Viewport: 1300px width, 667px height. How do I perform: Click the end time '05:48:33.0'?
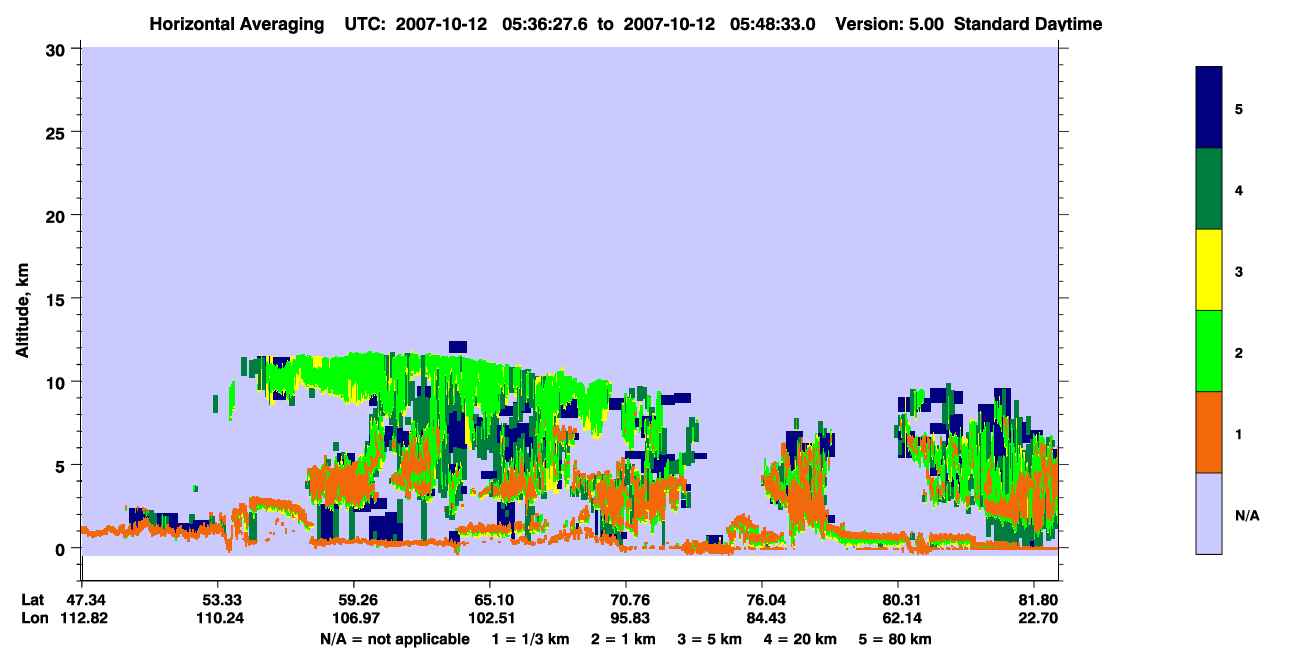pyautogui.click(x=771, y=24)
